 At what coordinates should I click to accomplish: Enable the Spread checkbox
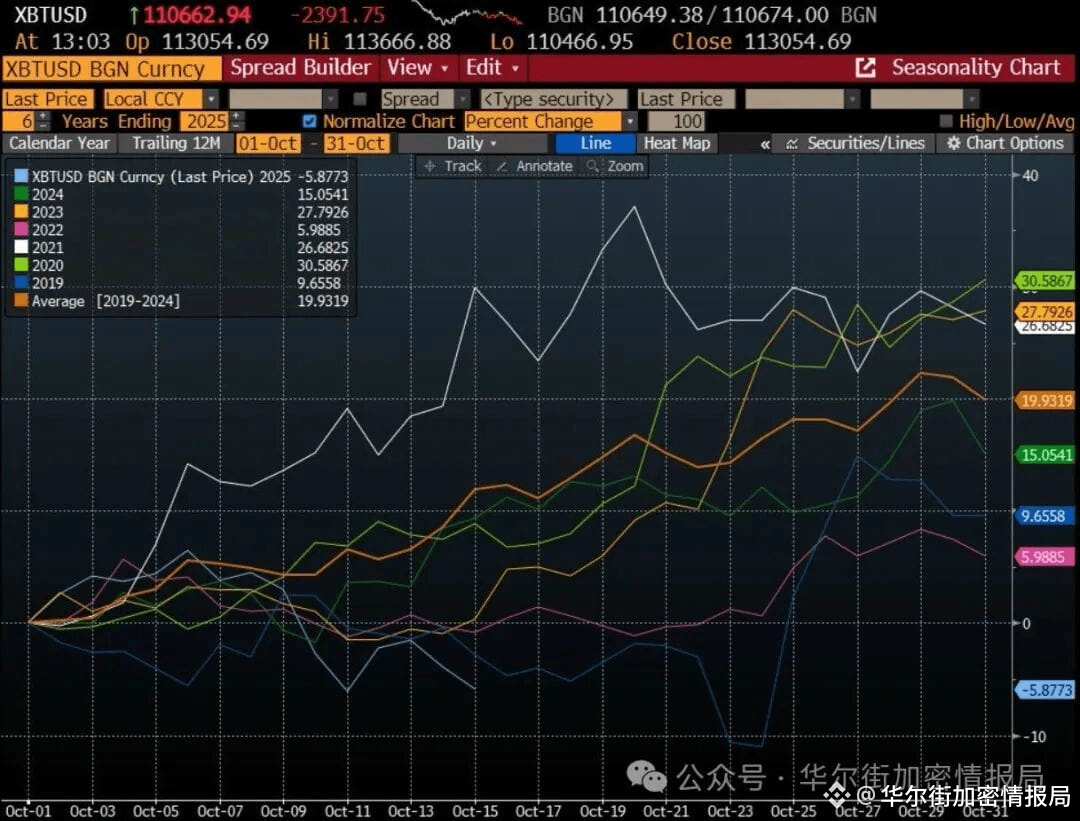pyautogui.click(x=360, y=99)
